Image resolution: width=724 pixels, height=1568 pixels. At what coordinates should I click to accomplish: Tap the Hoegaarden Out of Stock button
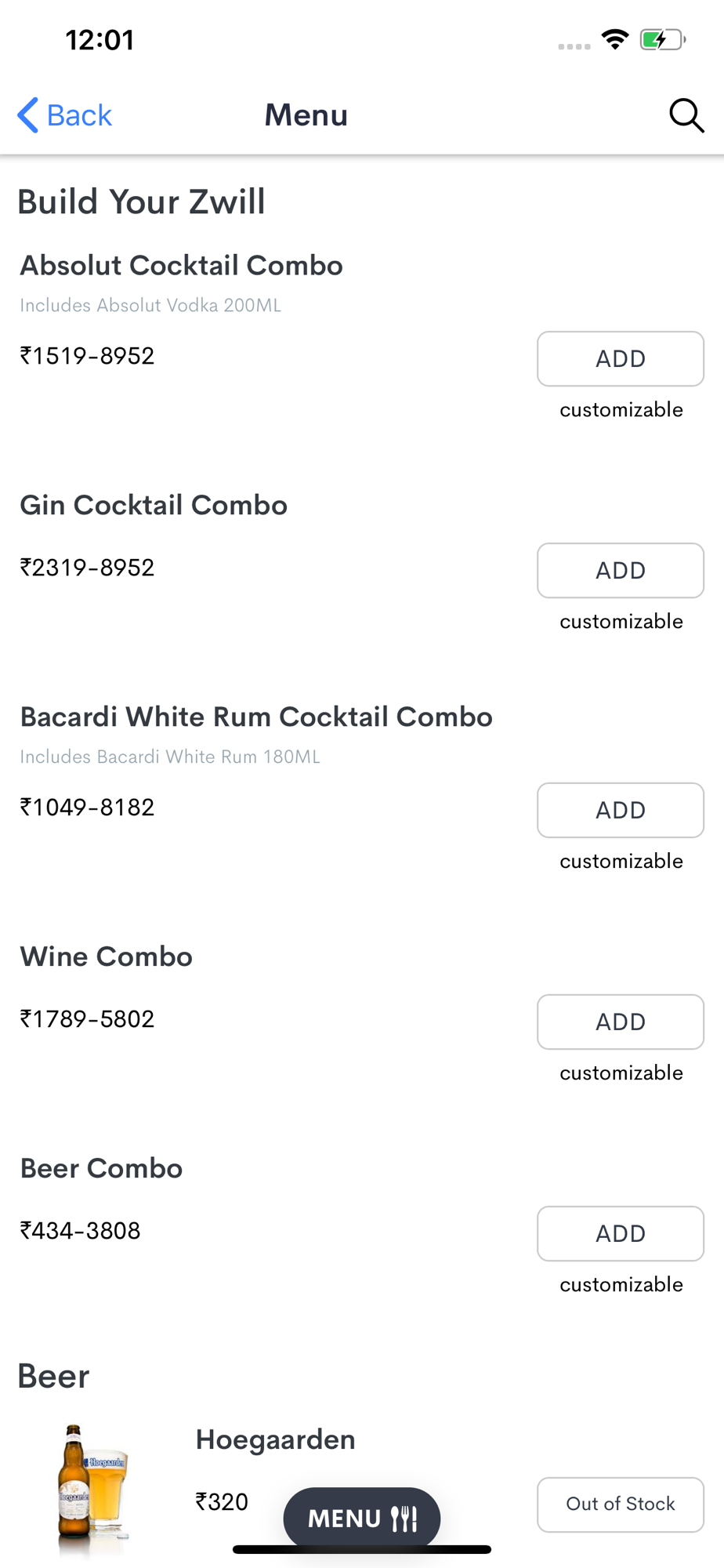click(620, 1504)
